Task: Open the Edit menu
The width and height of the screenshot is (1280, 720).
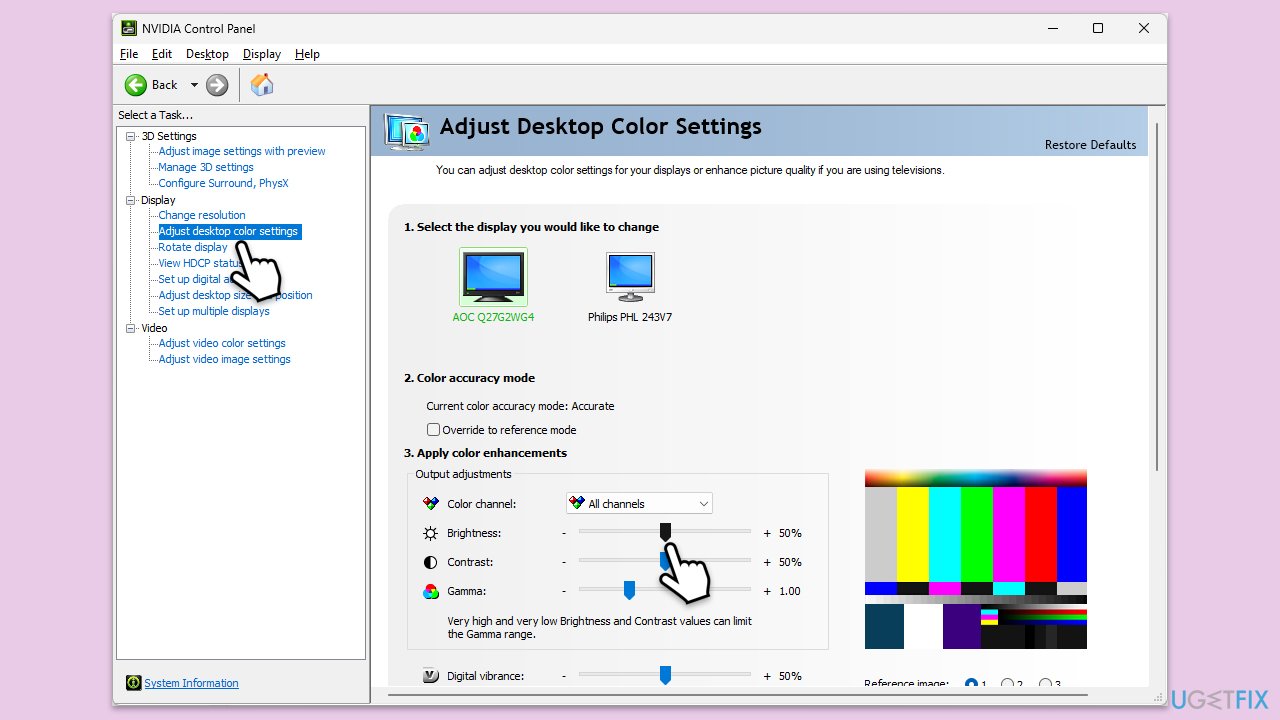Action: [x=162, y=54]
